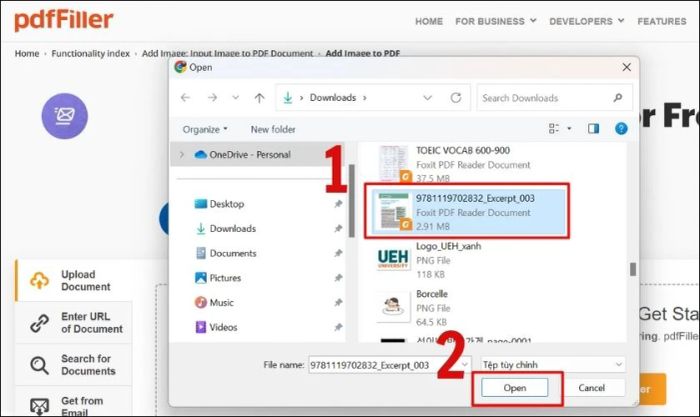Open the recent locations chevron

[x=236, y=97]
